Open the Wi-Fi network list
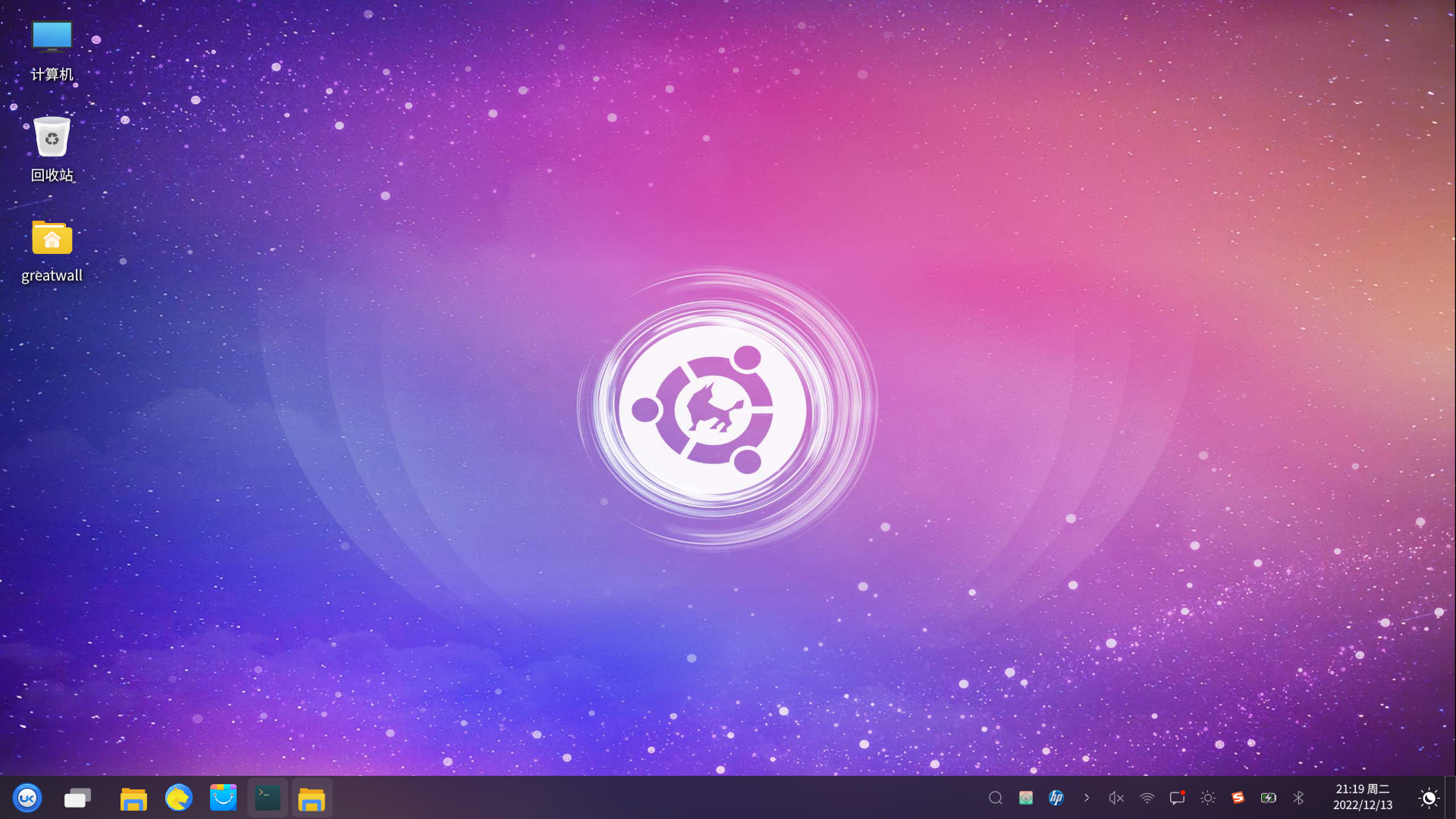 click(x=1147, y=798)
